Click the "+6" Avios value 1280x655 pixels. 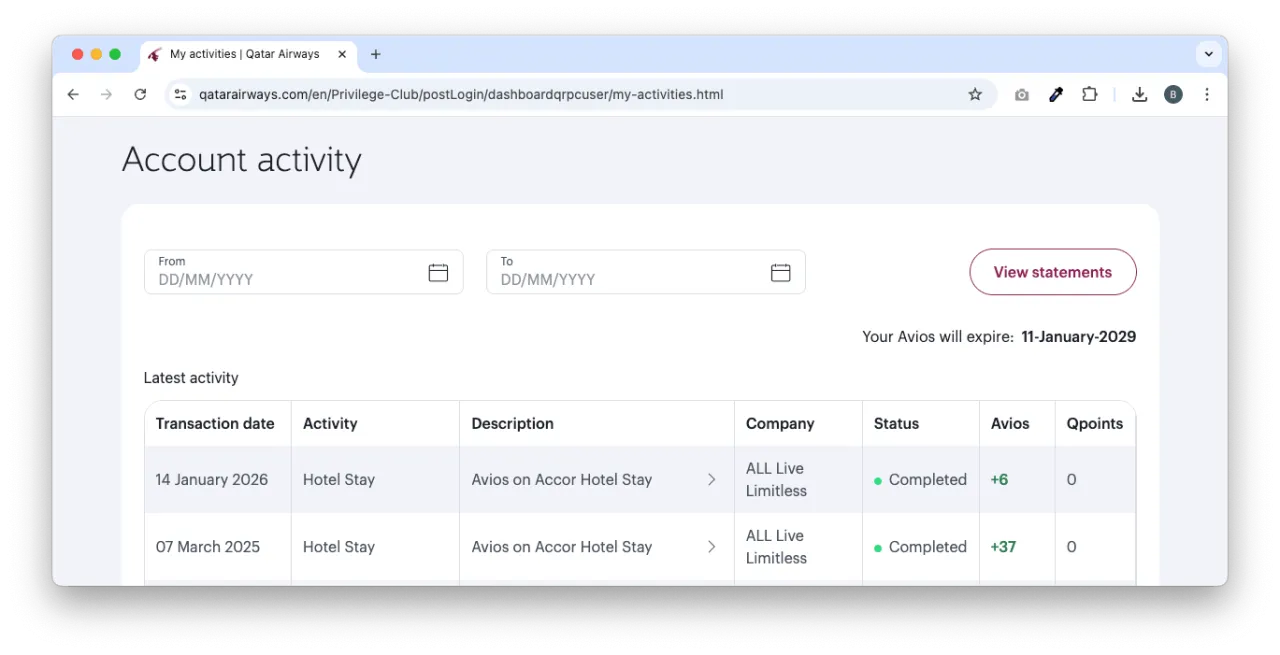pos(999,480)
